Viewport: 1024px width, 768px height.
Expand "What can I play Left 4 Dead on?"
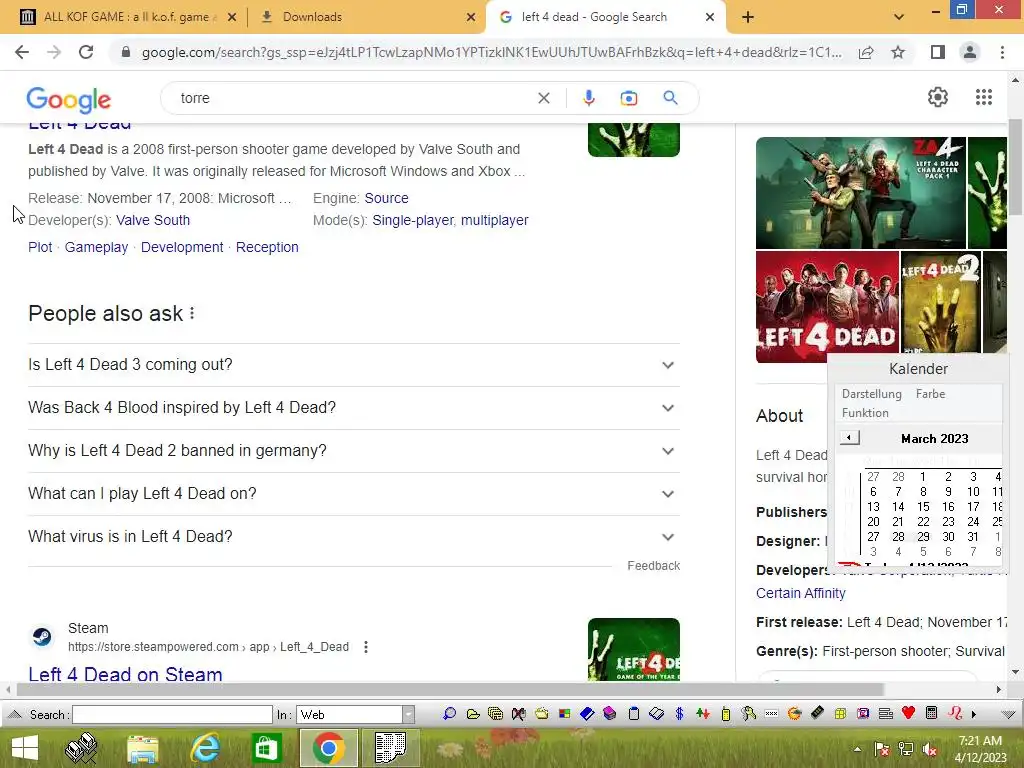(354, 494)
